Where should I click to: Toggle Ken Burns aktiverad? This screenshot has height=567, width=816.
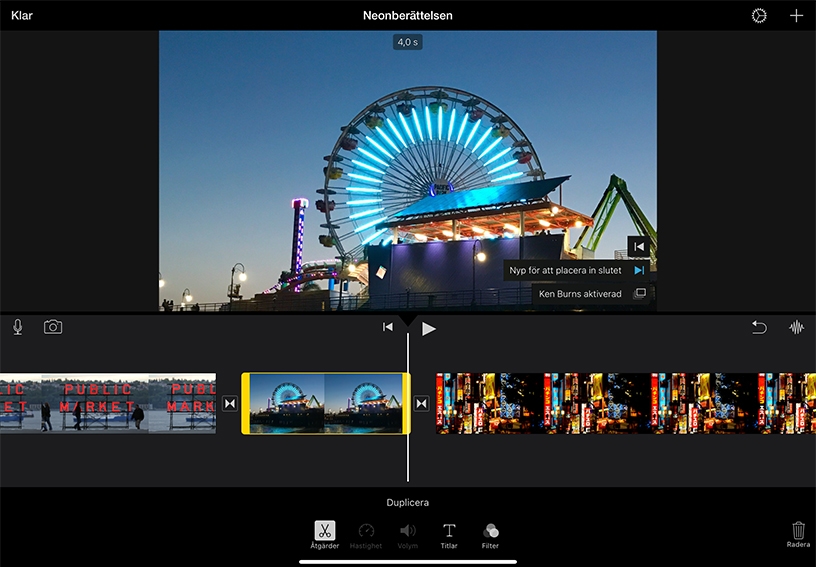592,294
